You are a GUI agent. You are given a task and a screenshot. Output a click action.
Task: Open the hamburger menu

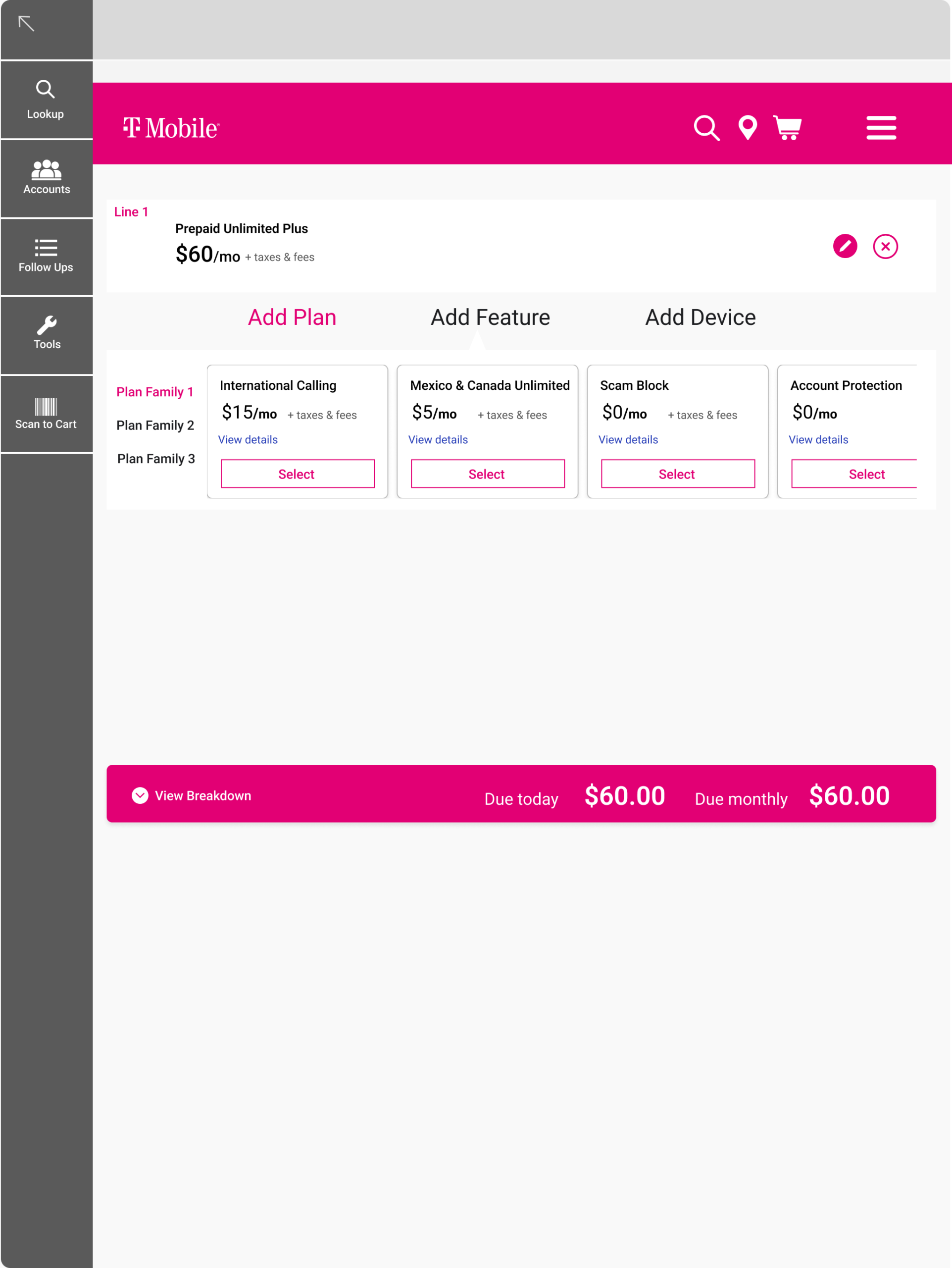click(x=881, y=128)
